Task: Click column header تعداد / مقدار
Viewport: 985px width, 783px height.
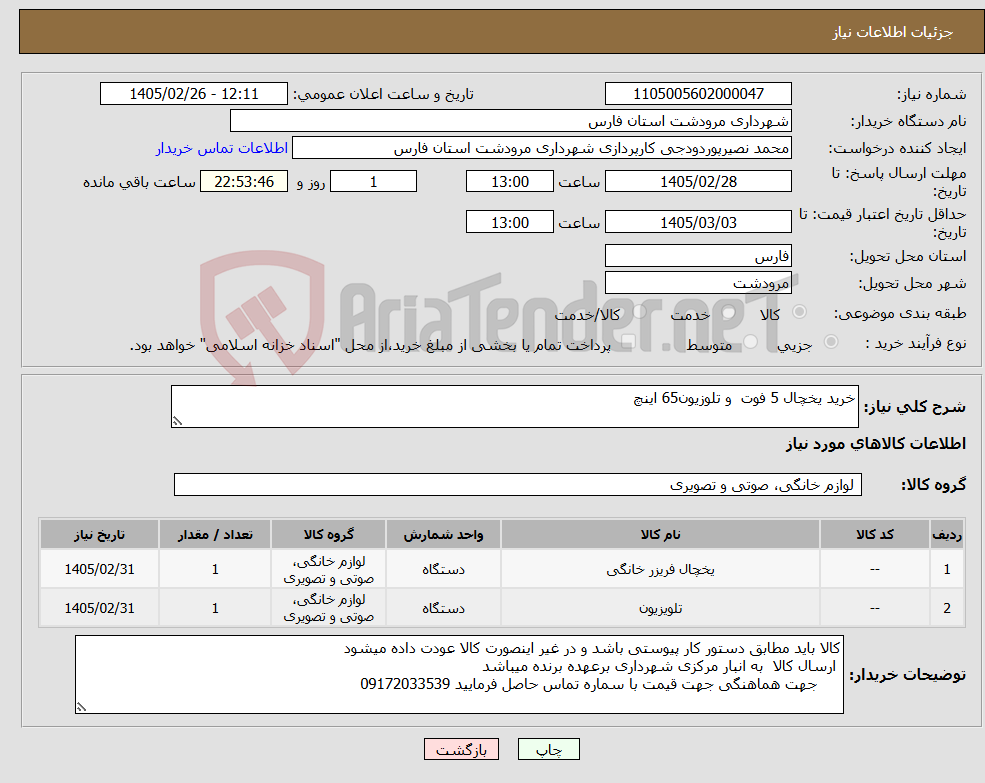Action: pos(215,534)
